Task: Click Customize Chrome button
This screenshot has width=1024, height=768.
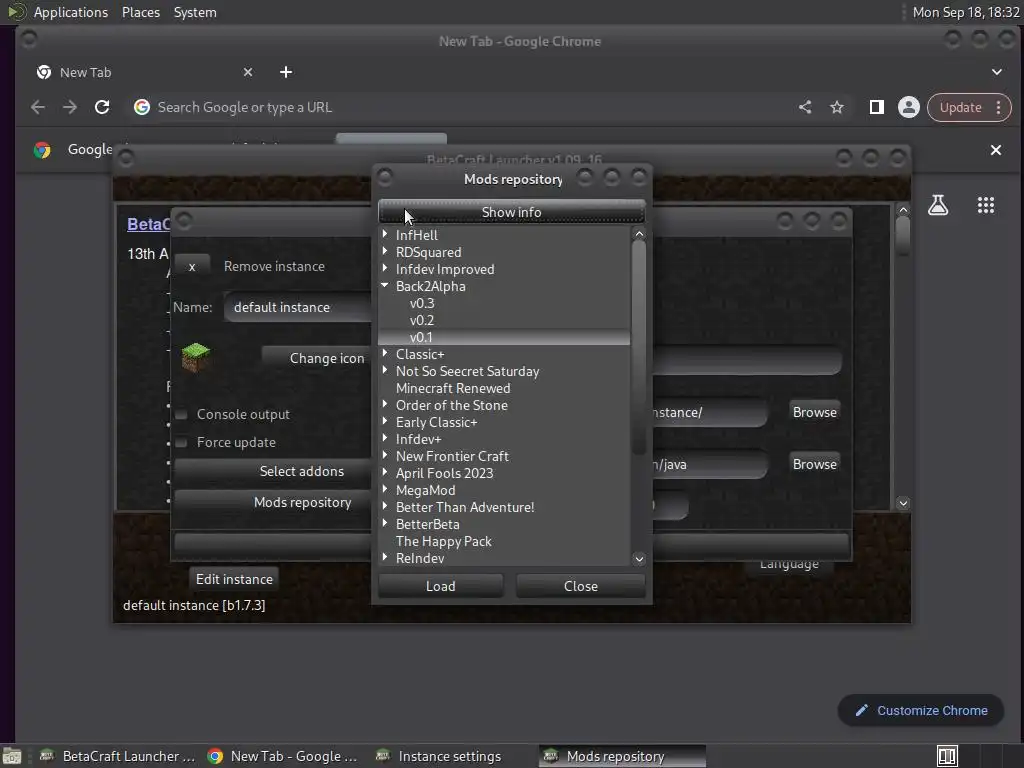Action: [921, 711]
